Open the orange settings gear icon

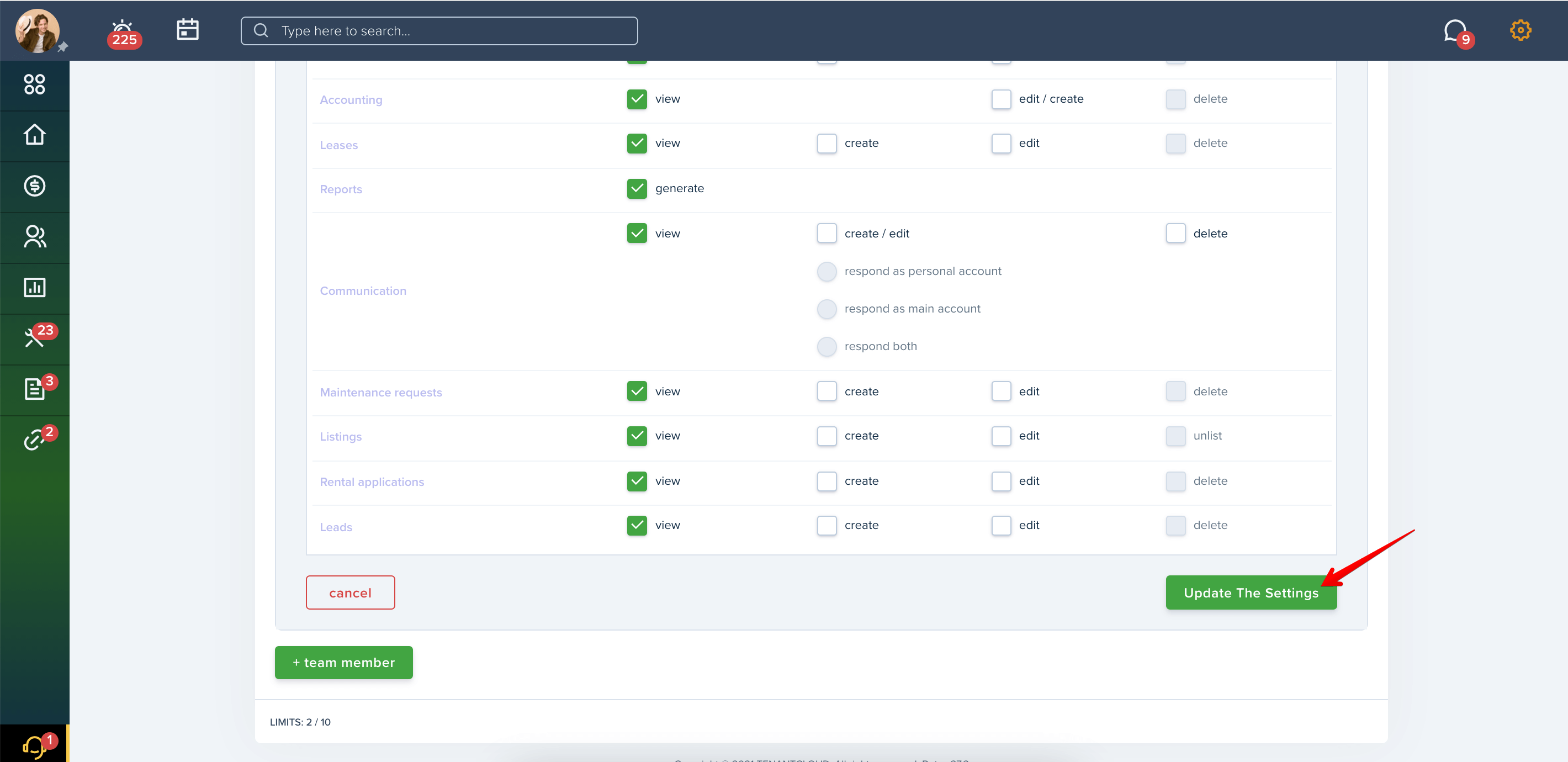click(1520, 30)
